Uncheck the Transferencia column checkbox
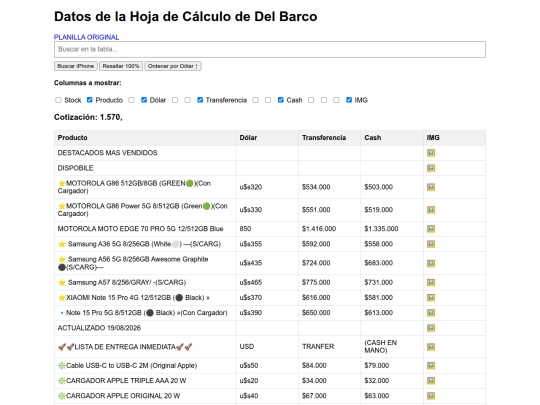The image size is (540, 405). (200, 100)
